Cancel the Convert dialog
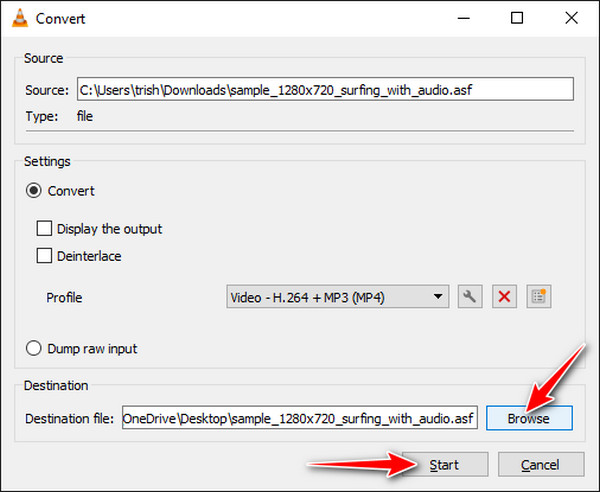This screenshot has height=492, width=600. pos(541,464)
